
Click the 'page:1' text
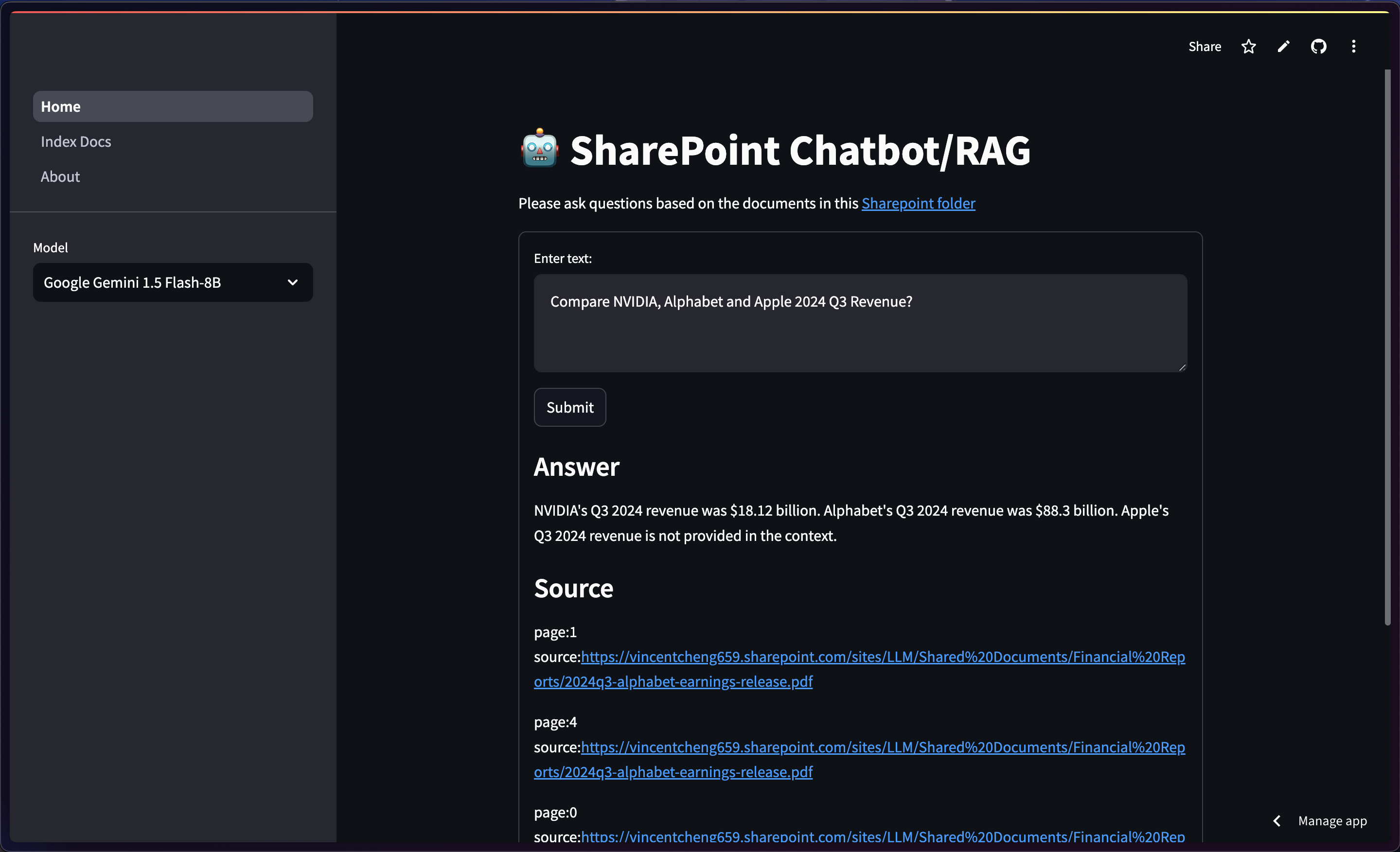pos(555,632)
